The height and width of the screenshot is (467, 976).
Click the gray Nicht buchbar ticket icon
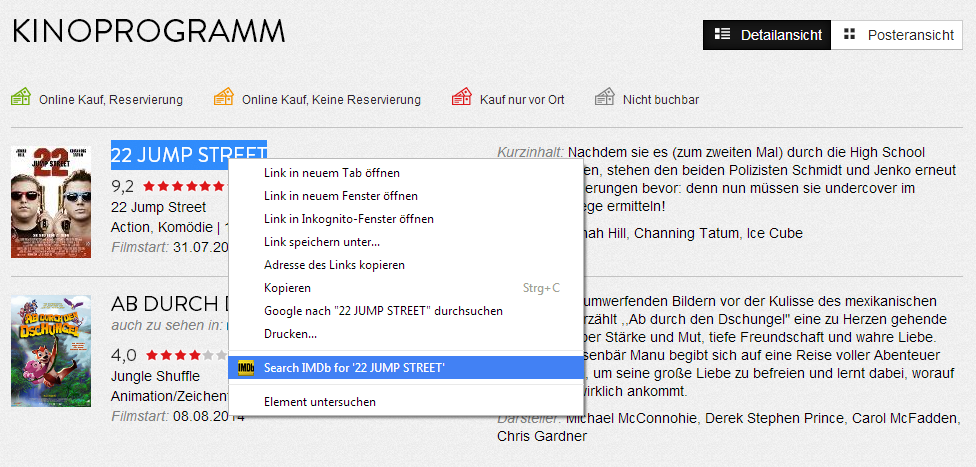coord(604,97)
